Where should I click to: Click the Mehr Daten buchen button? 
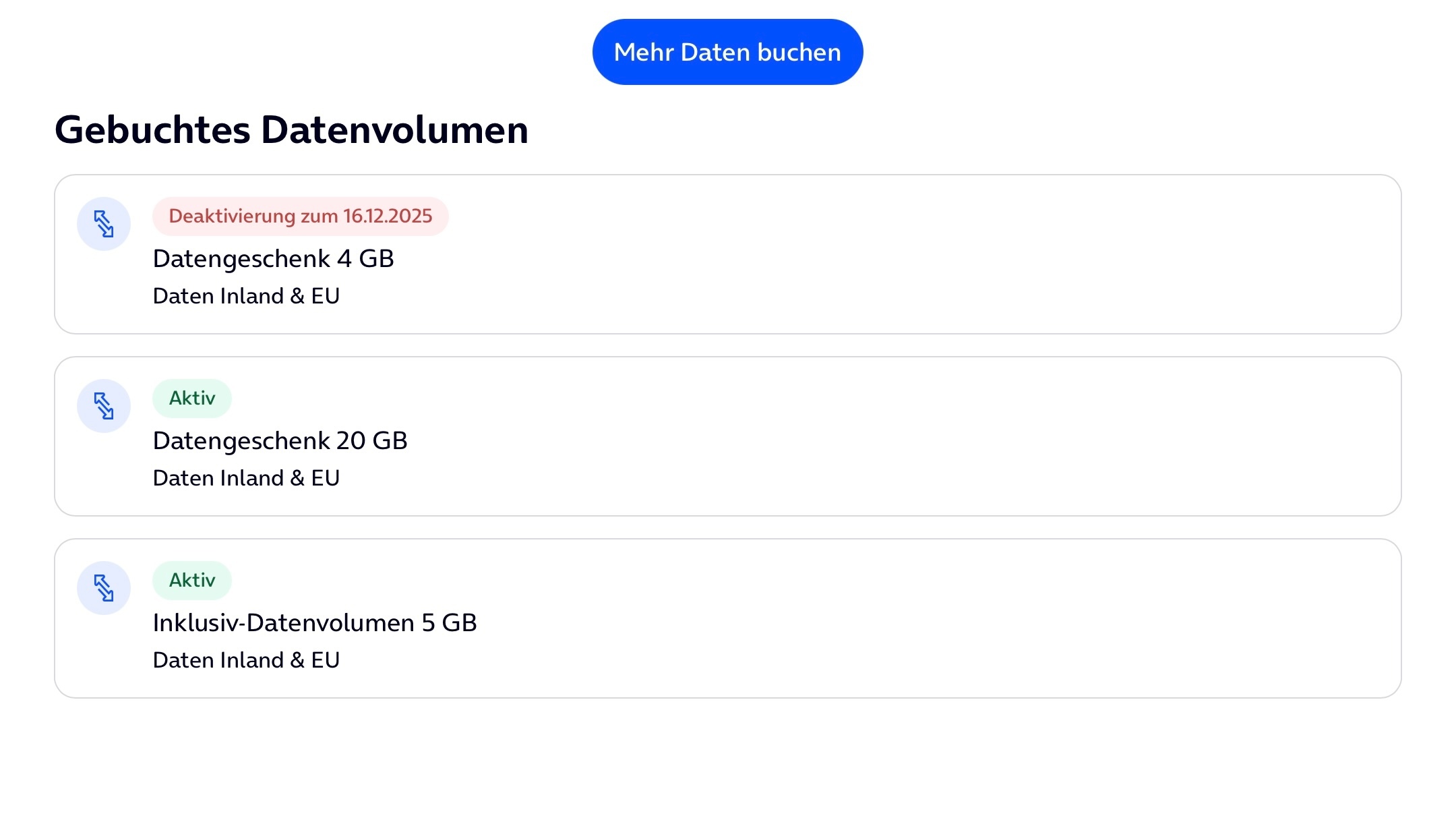(727, 52)
